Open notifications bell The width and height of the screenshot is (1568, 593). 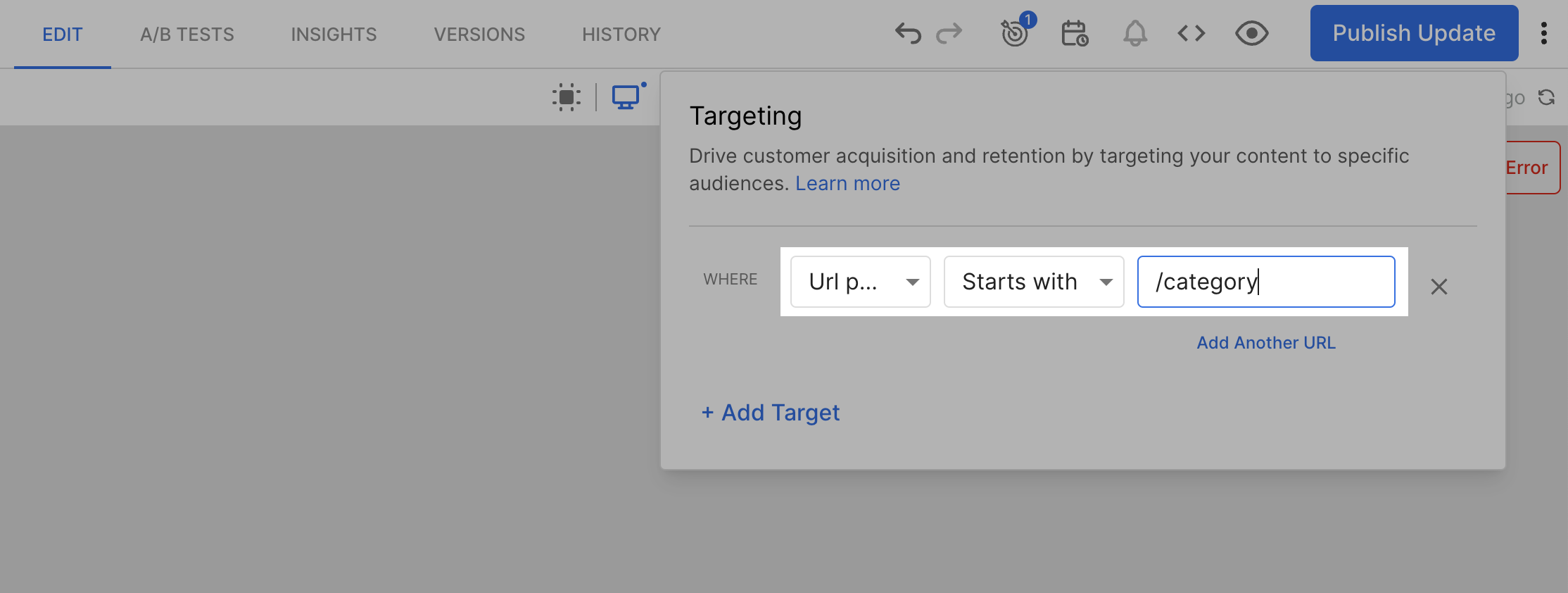pyautogui.click(x=1134, y=33)
